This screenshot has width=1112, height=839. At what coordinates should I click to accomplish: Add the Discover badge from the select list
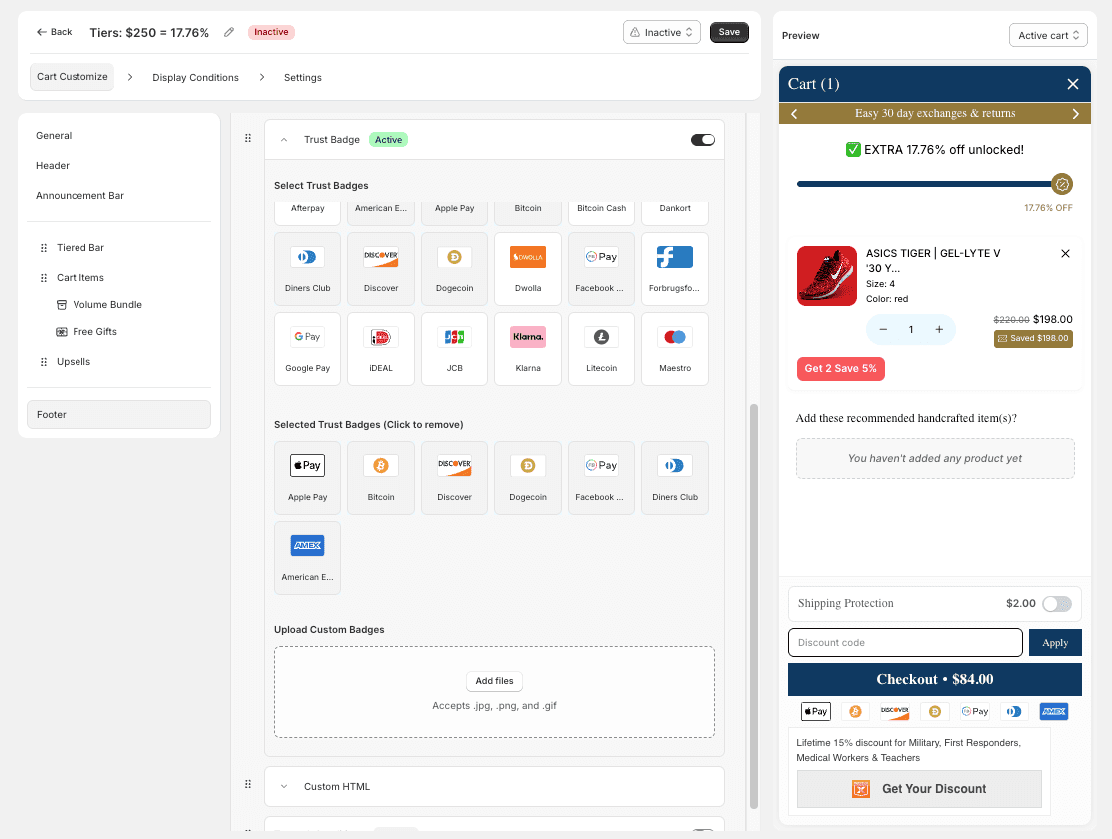click(381, 269)
